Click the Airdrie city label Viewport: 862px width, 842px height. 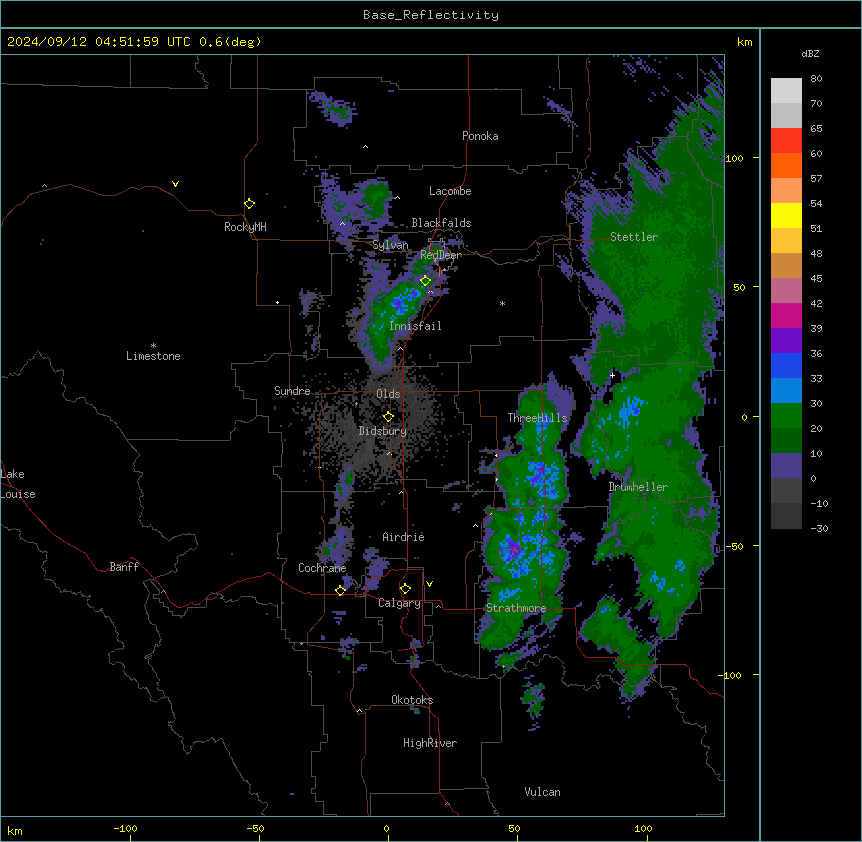pyautogui.click(x=404, y=537)
